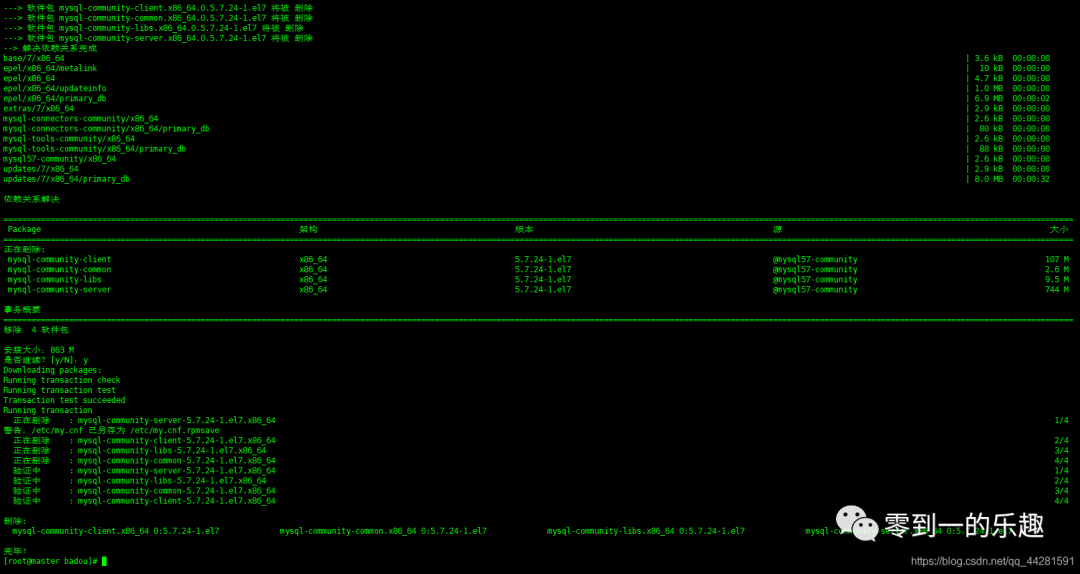The height and width of the screenshot is (574, 1080).
Task: Select mysql-community-client in the package table
Action: [x=59, y=260]
